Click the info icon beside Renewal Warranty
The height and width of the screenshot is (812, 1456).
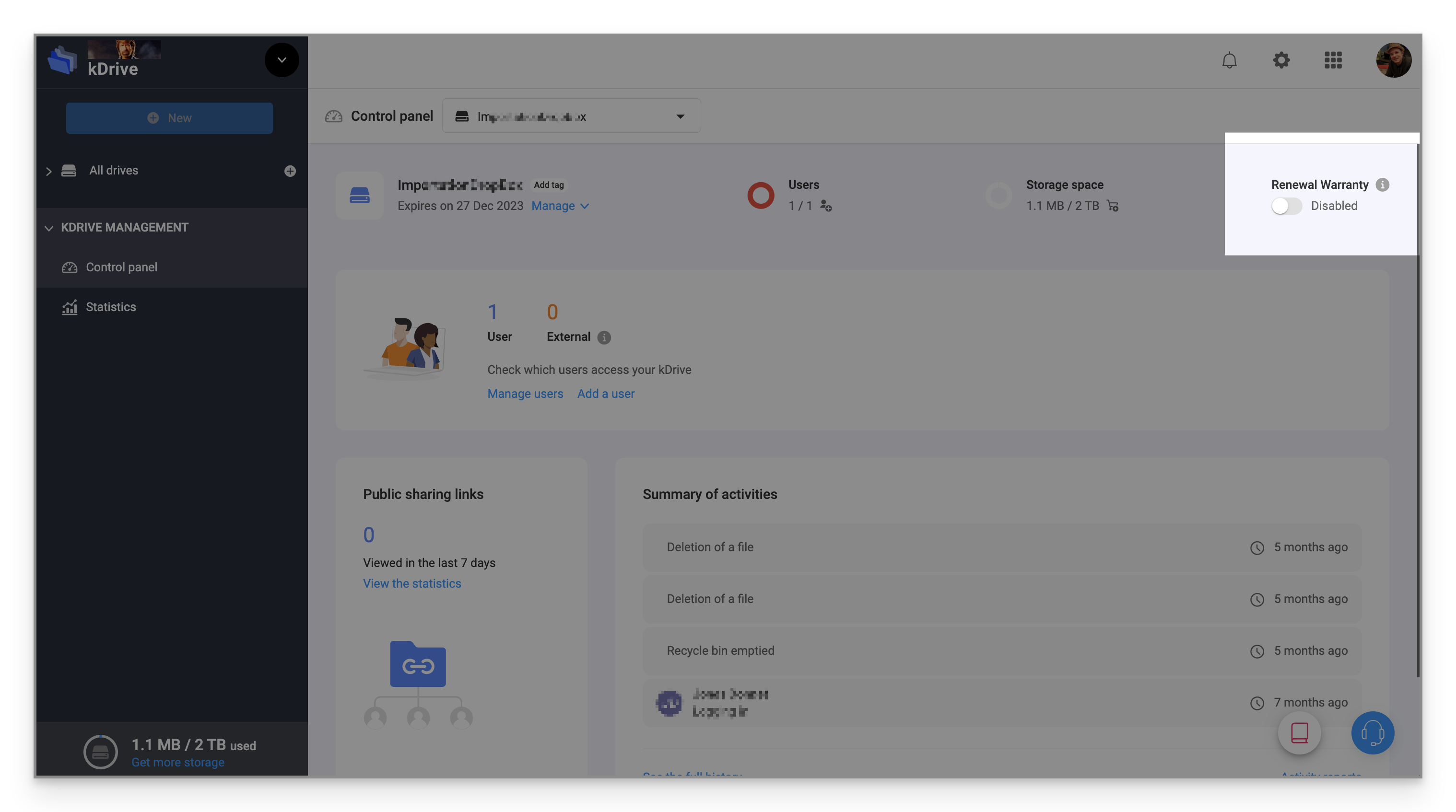point(1383,185)
